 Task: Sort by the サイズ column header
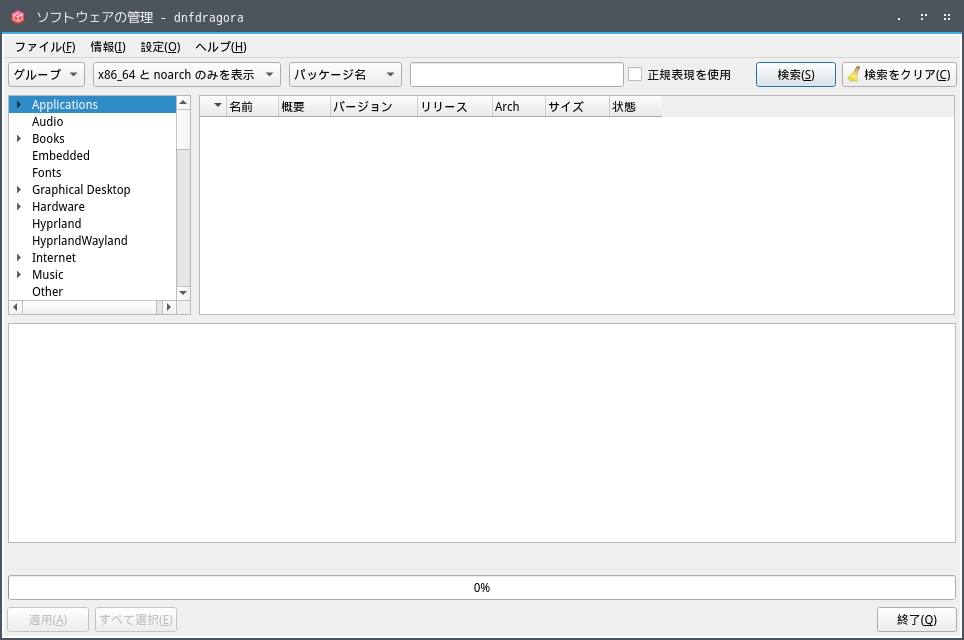577,106
